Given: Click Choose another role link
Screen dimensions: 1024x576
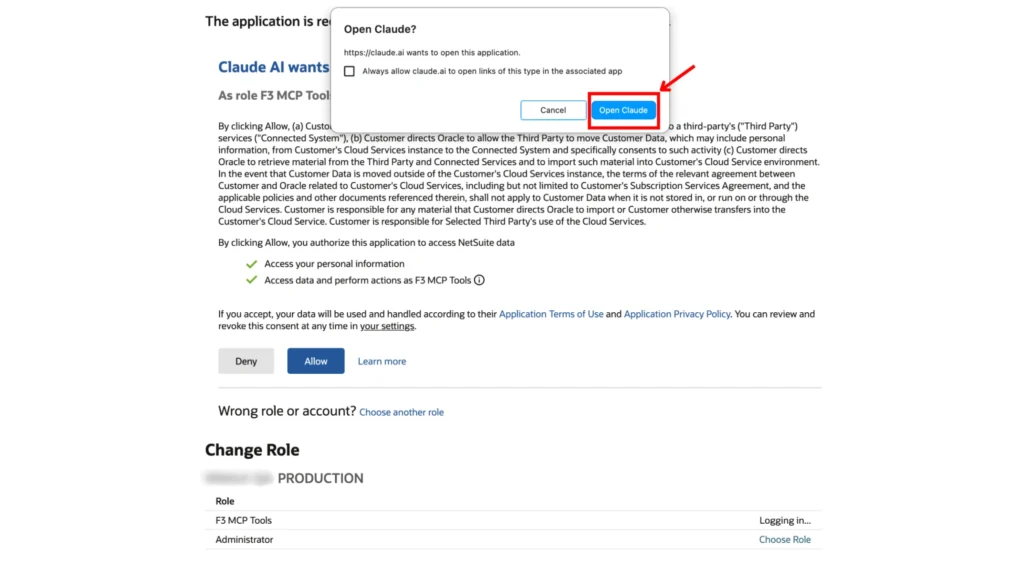Looking at the screenshot, I should tap(401, 412).
